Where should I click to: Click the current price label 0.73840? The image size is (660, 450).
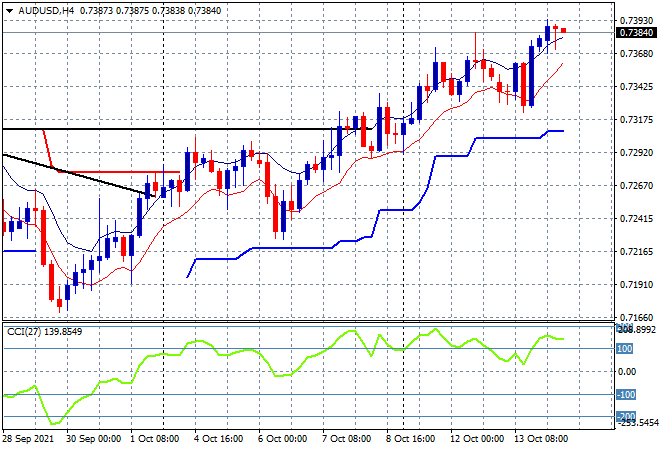click(x=636, y=32)
